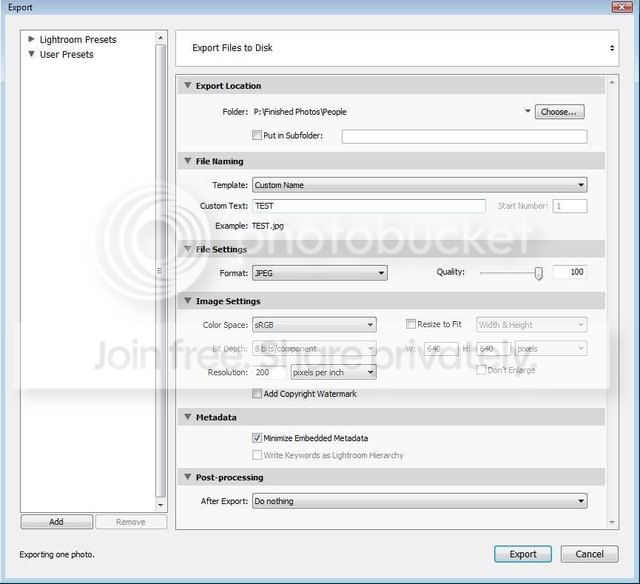Click the Choose... folder button

[560, 112]
